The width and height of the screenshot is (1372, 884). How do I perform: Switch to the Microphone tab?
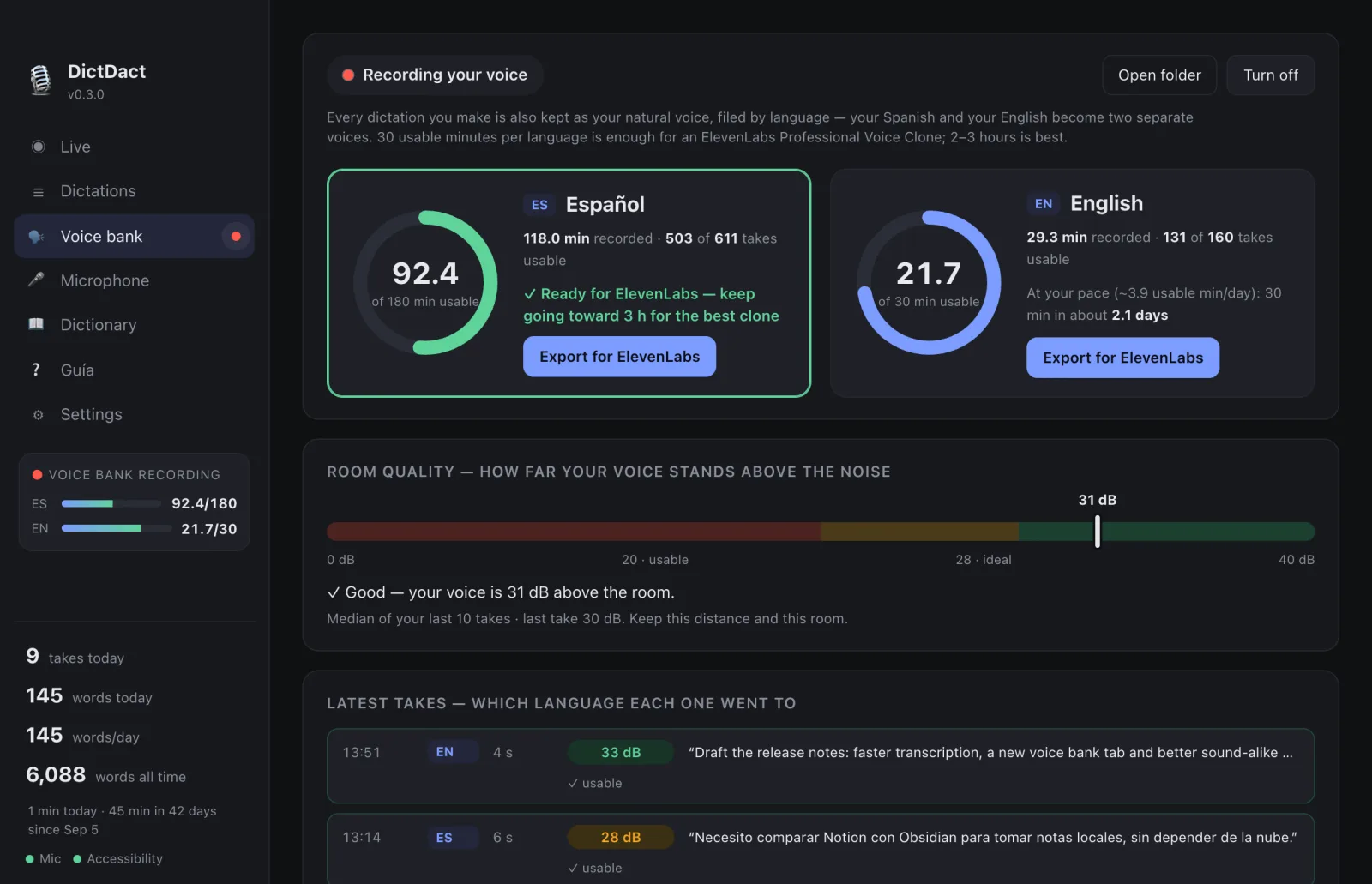135,280
